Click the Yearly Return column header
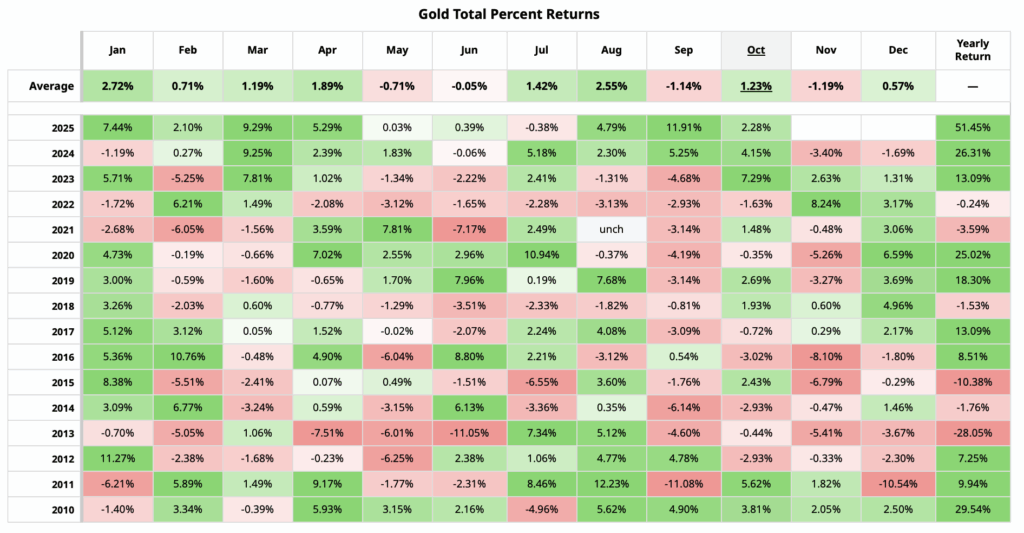 coord(973,49)
